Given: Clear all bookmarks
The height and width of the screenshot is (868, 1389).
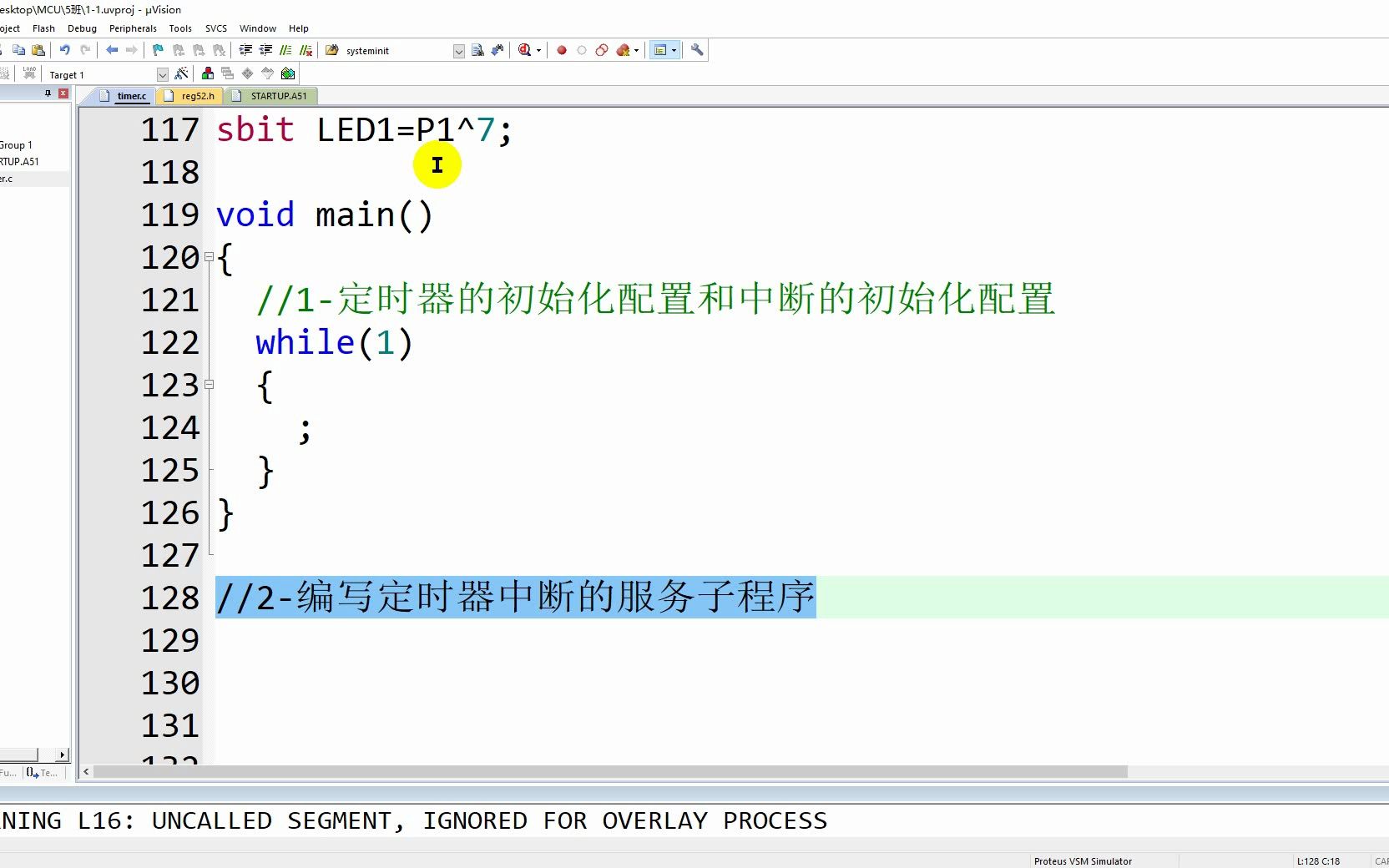Looking at the screenshot, I should tap(219, 50).
